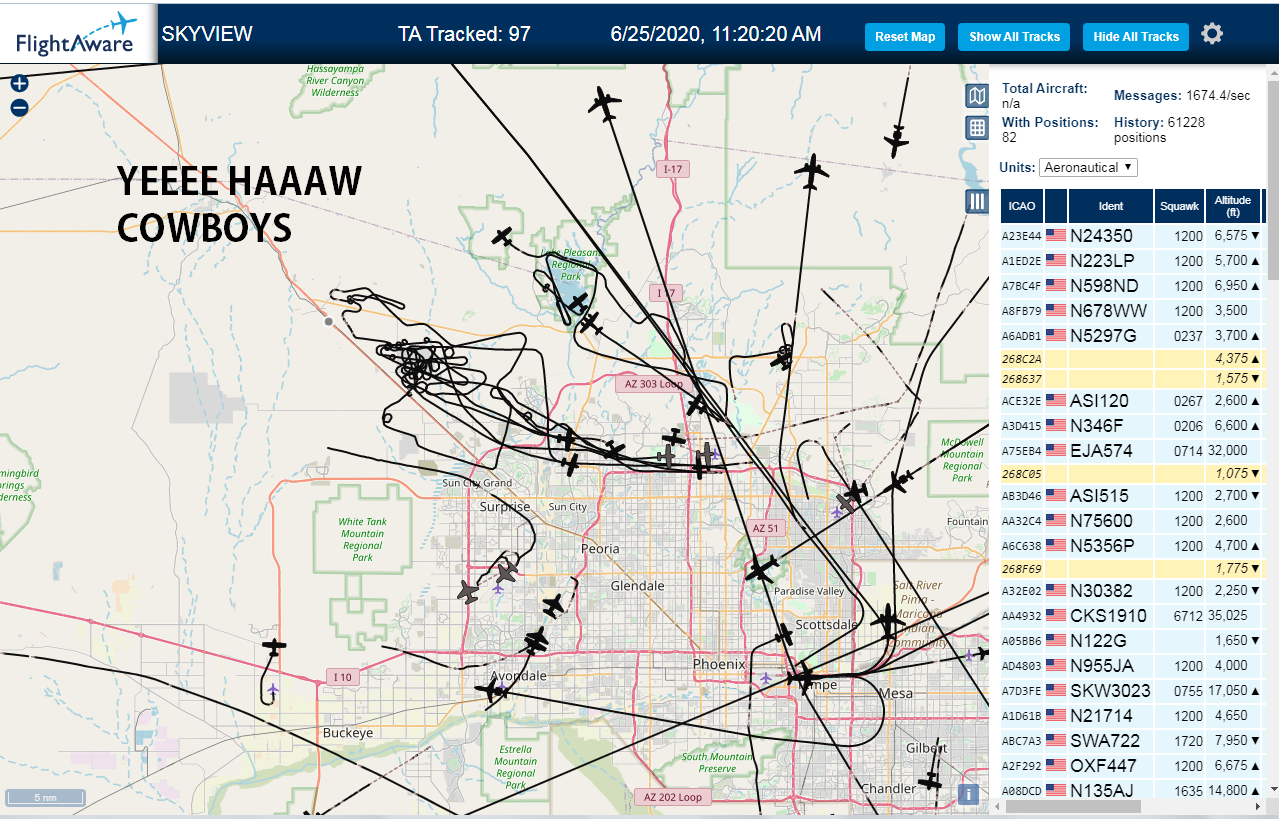Select the CKS1910 aircraft row

tap(1134, 616)
